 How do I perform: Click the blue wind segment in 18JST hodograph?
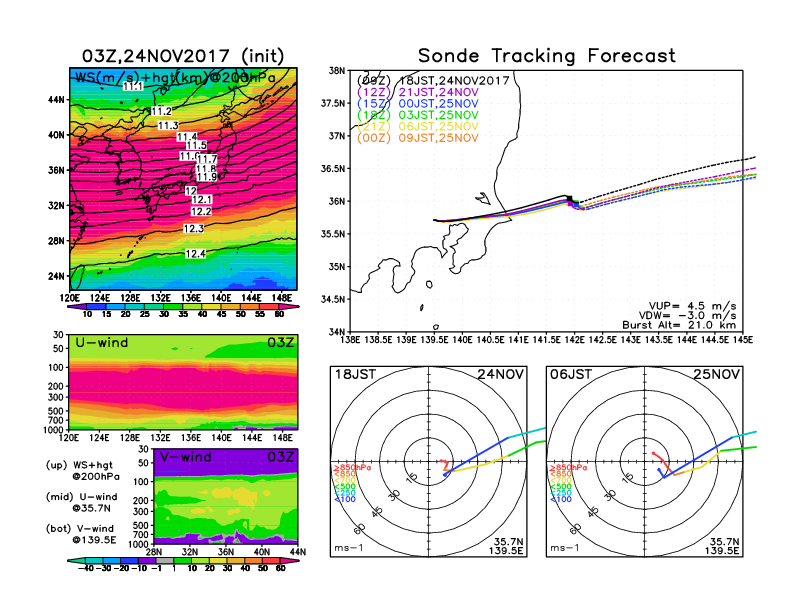pos(476,456)
